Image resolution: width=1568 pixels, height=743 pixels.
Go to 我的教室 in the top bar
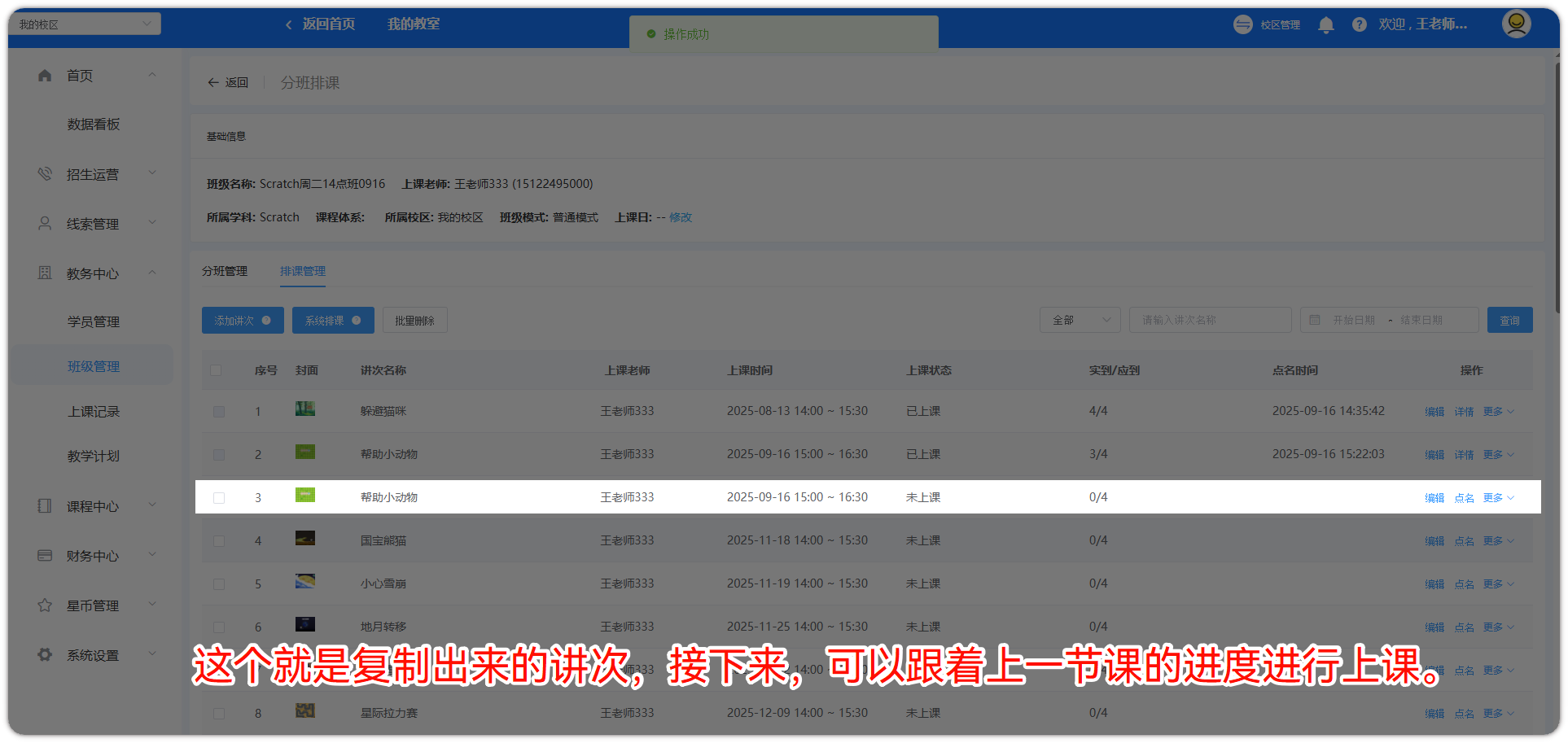414,24
